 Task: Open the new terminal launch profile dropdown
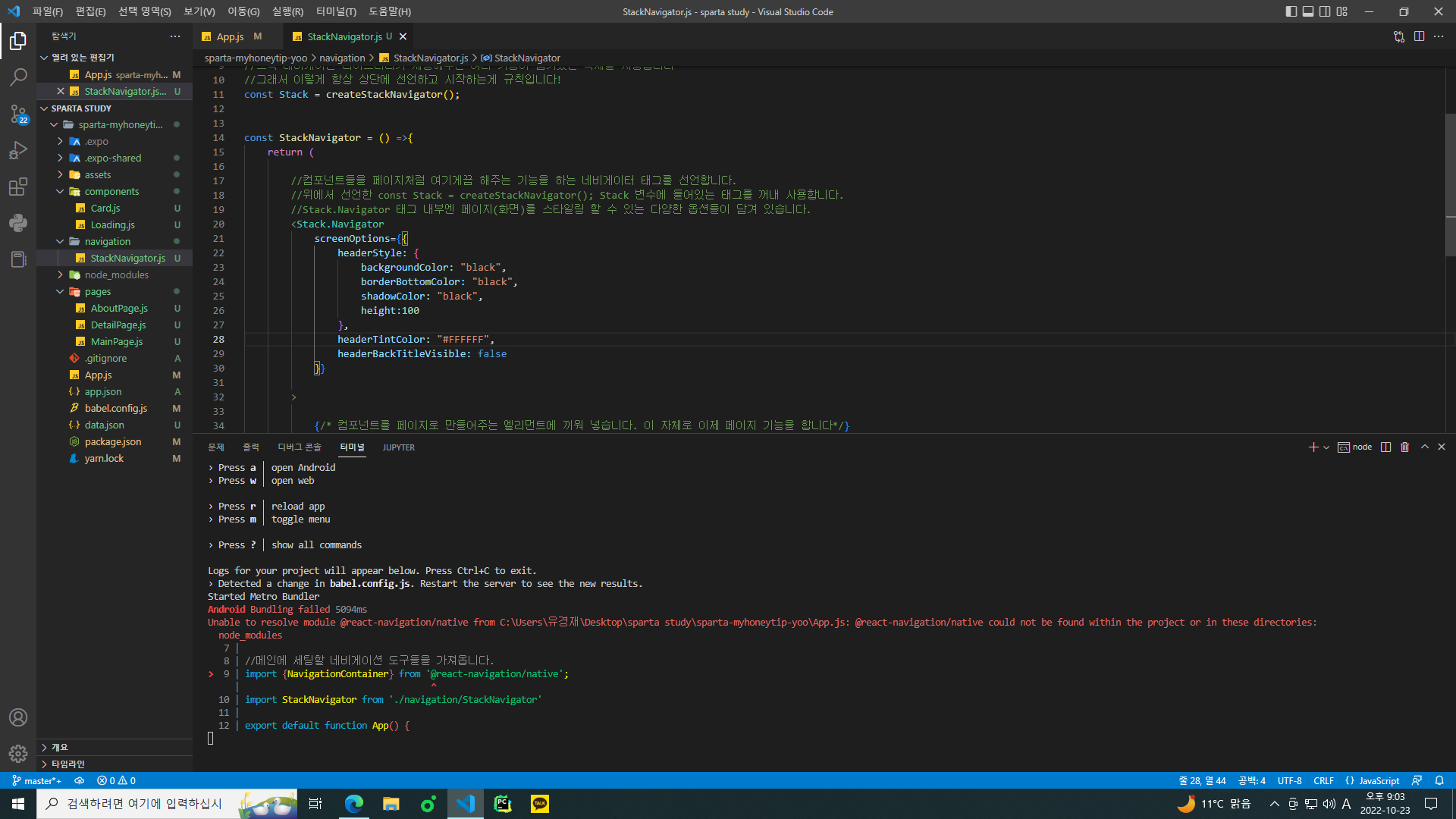[x=1326, y=447]
